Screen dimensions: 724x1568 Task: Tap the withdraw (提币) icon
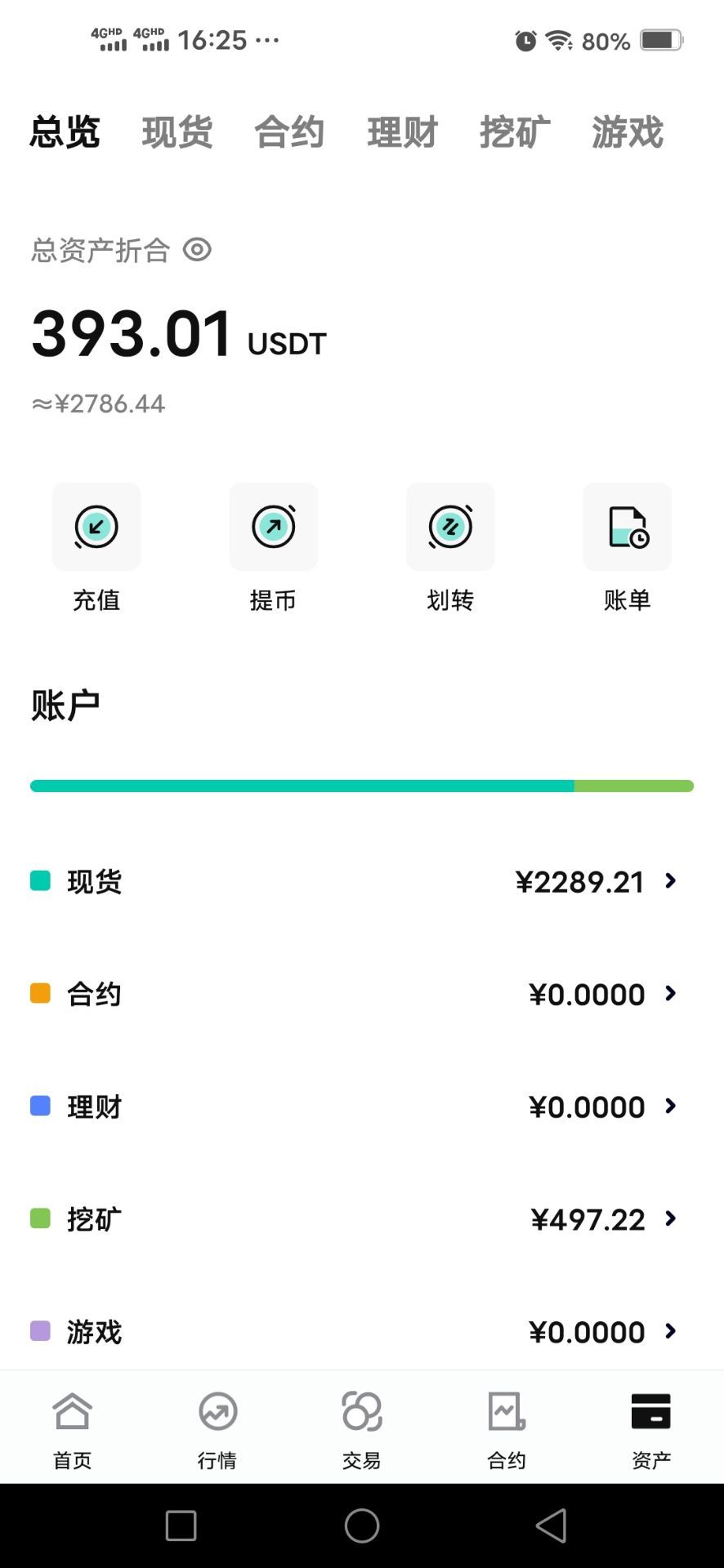273,527
